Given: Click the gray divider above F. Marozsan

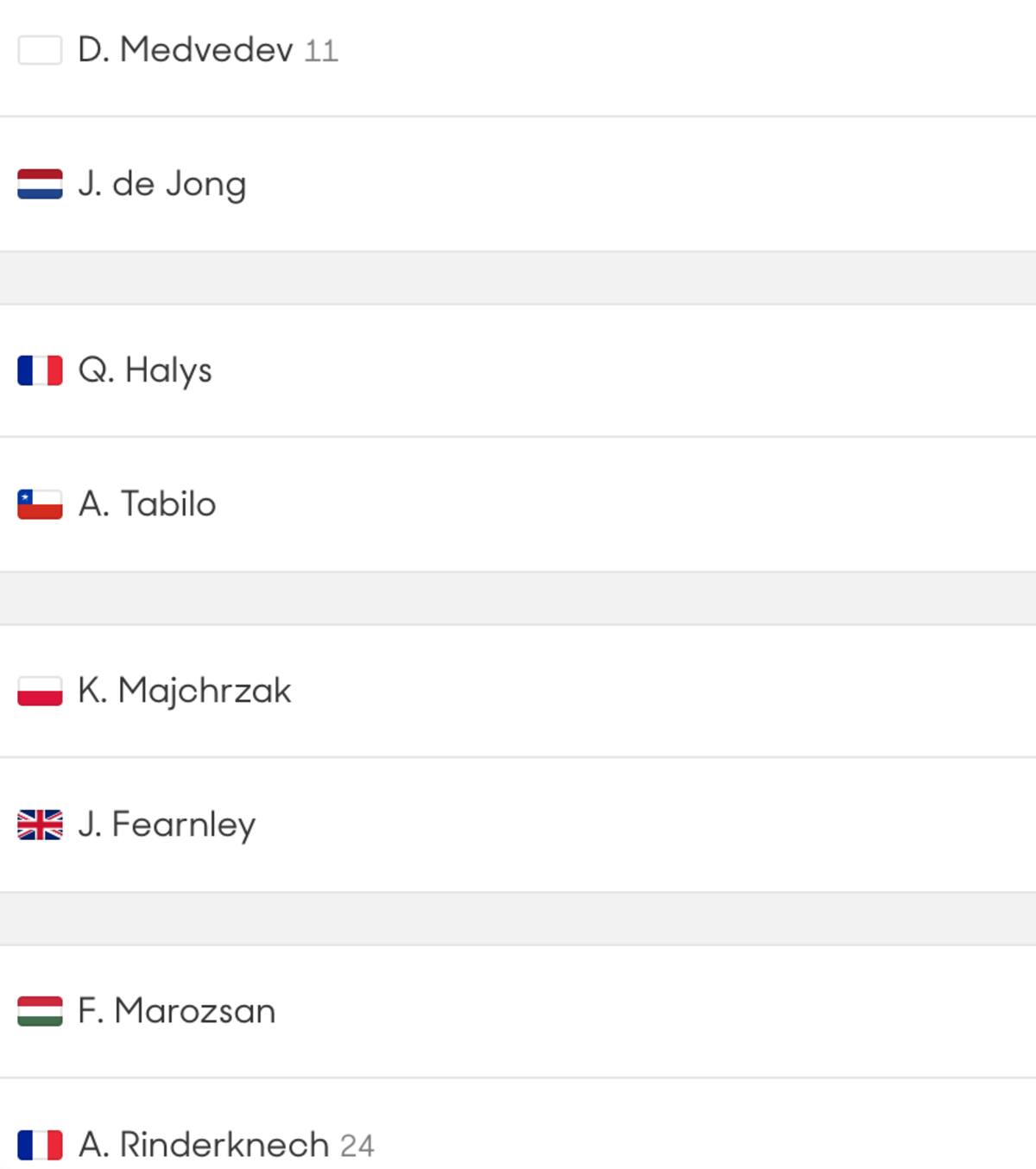Looking at the screenshot, I should (518, 918).
